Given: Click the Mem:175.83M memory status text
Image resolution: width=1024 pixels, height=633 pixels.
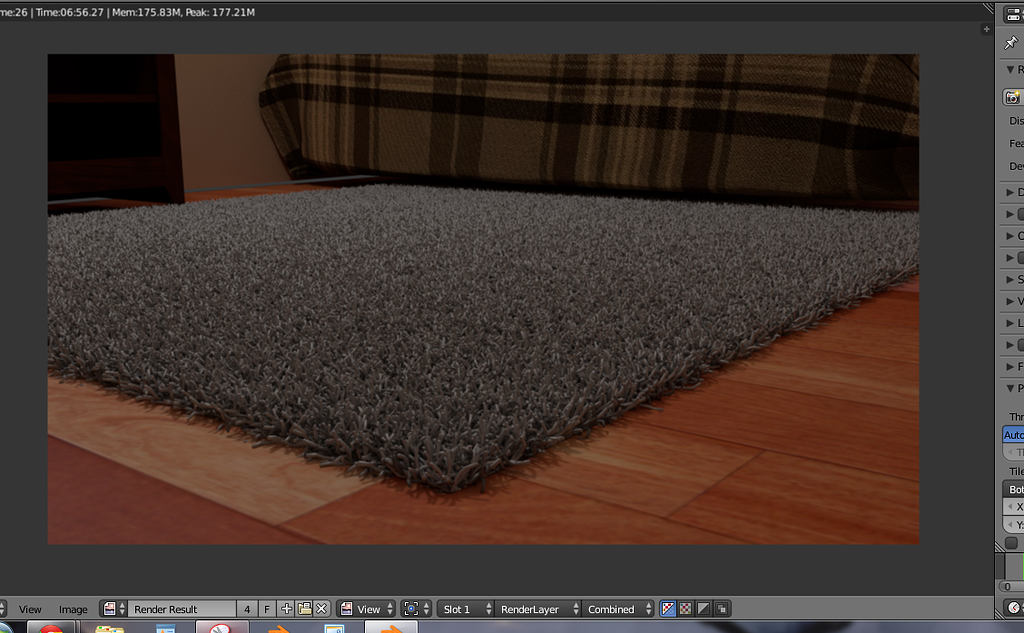Looking at the screenshot, I should coord(144,12).
